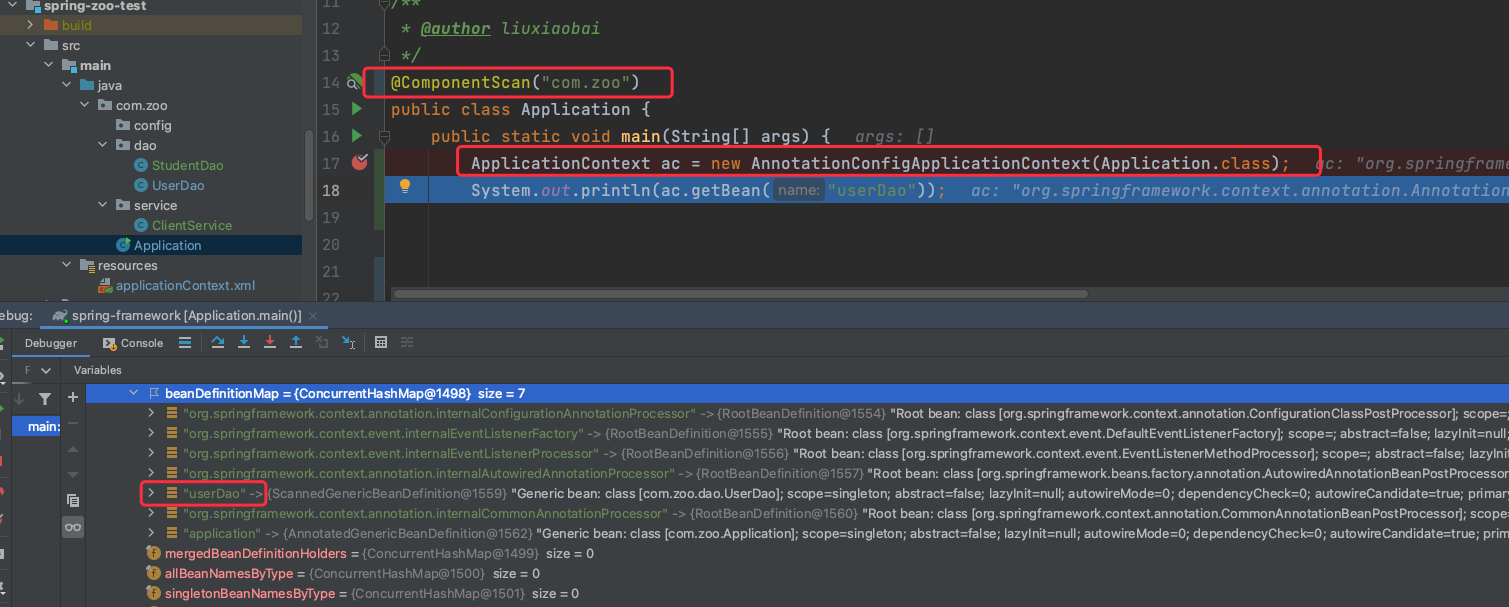Toggle the glasses watches icon in debugger

(x=73, y=527)
